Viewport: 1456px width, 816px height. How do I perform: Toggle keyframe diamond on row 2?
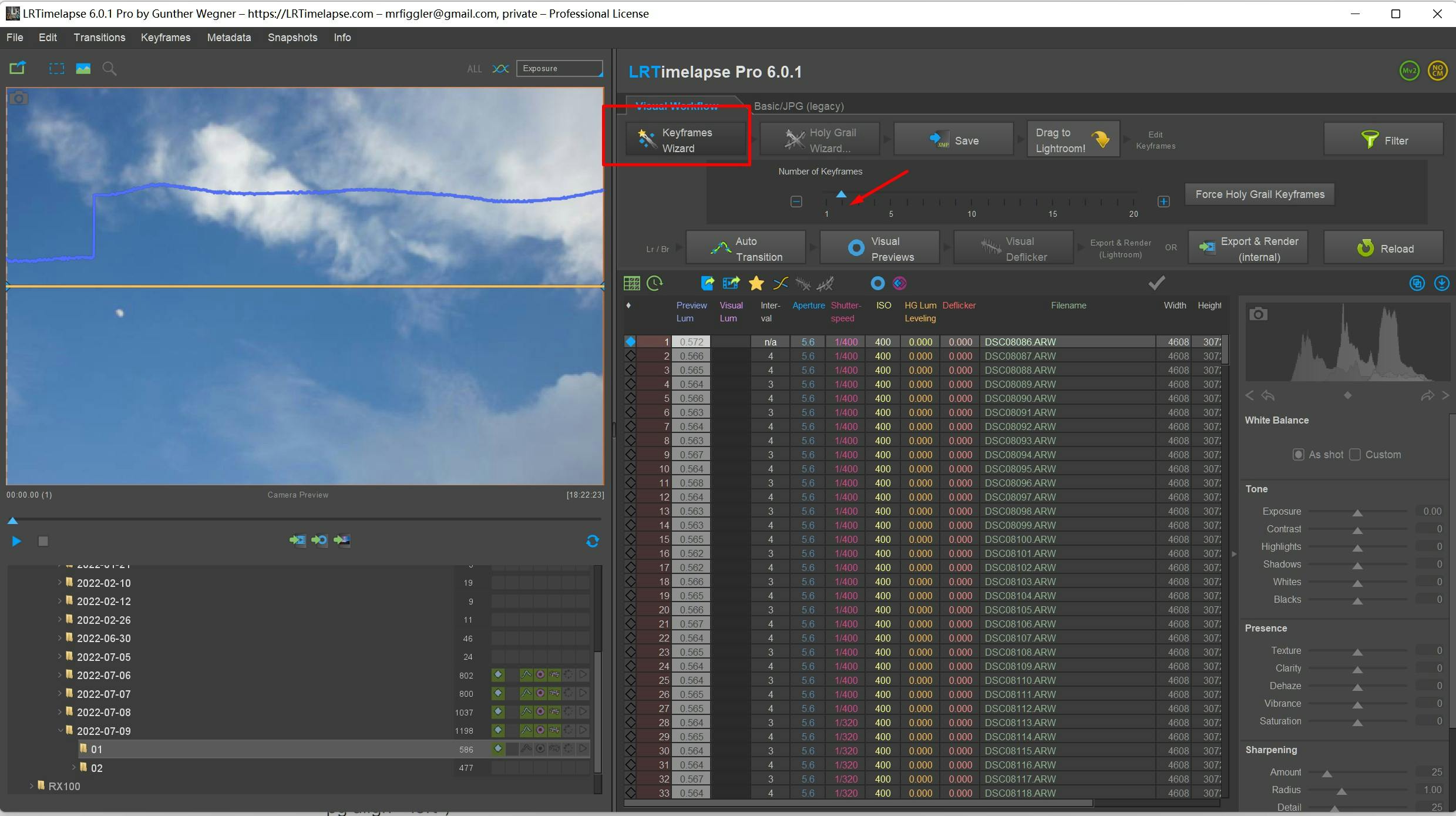630,356
